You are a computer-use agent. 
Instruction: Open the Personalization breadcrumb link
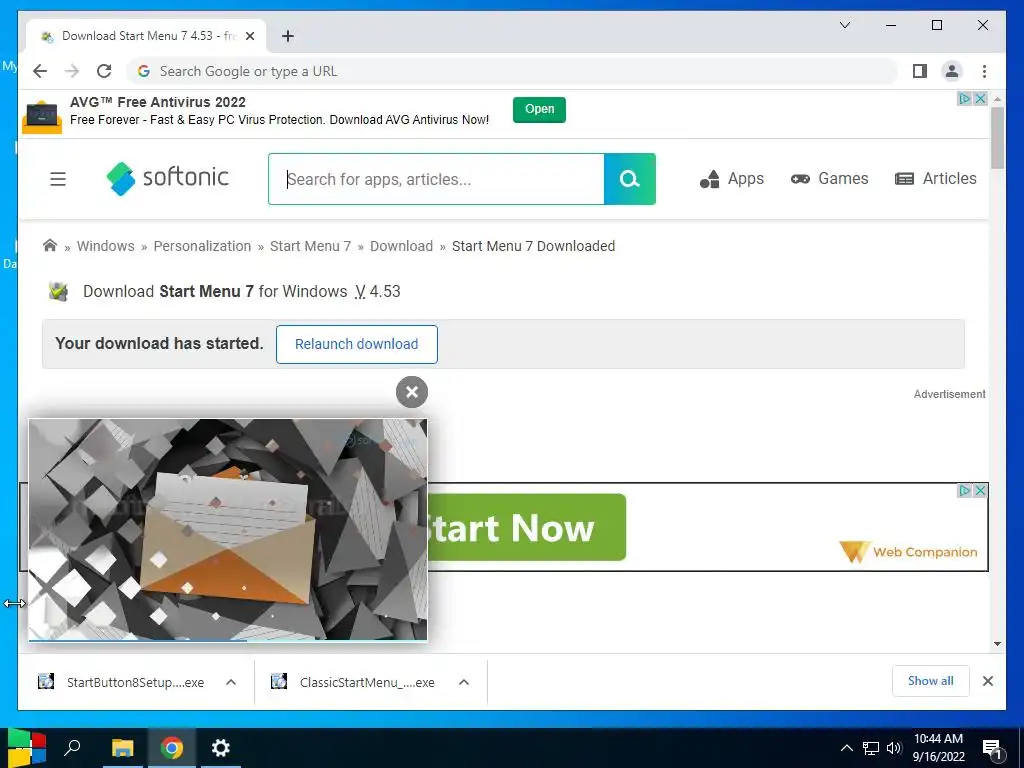[x=202, y=246]
